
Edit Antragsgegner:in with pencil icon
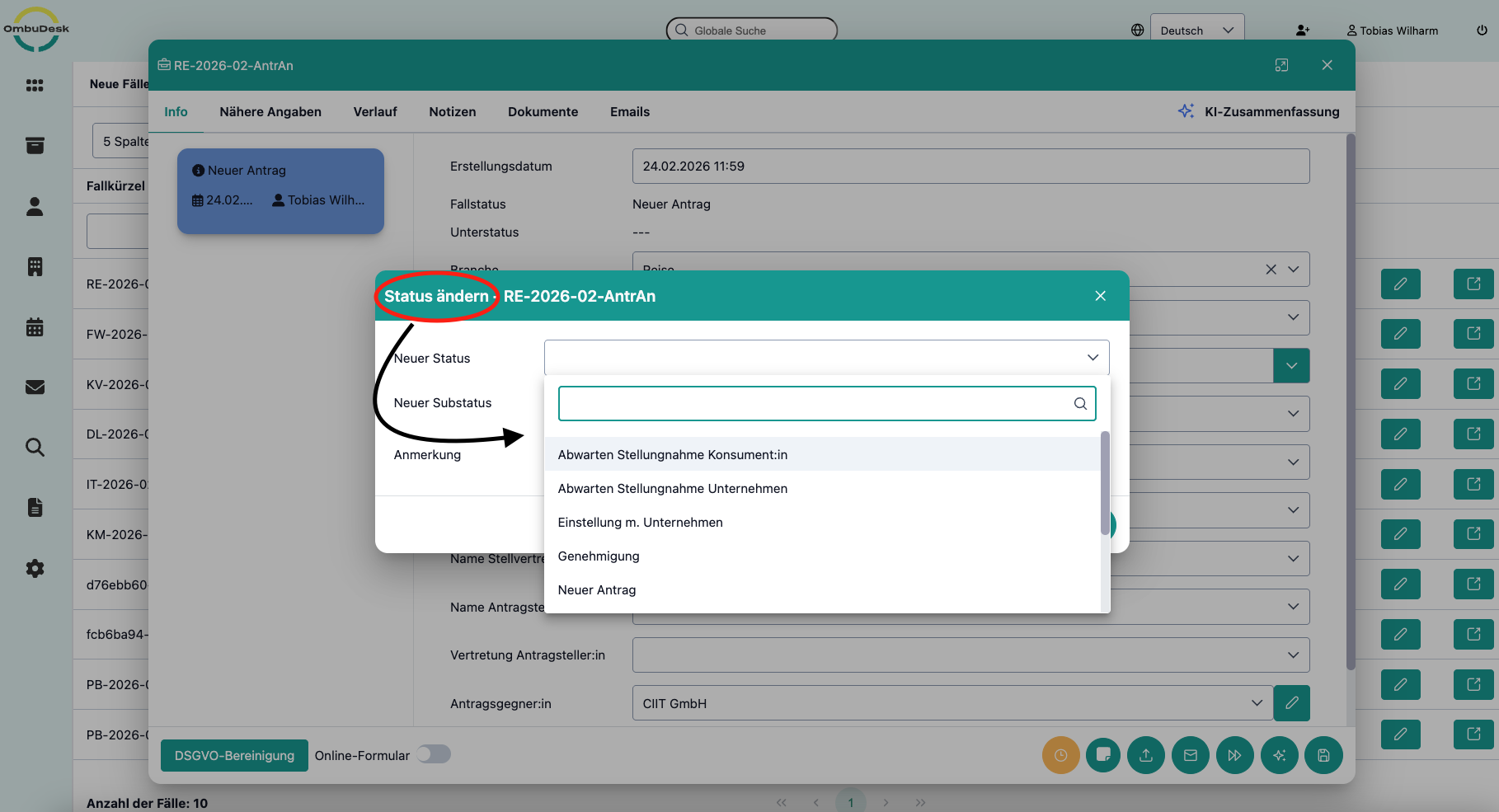click(x=1291, y=703)
